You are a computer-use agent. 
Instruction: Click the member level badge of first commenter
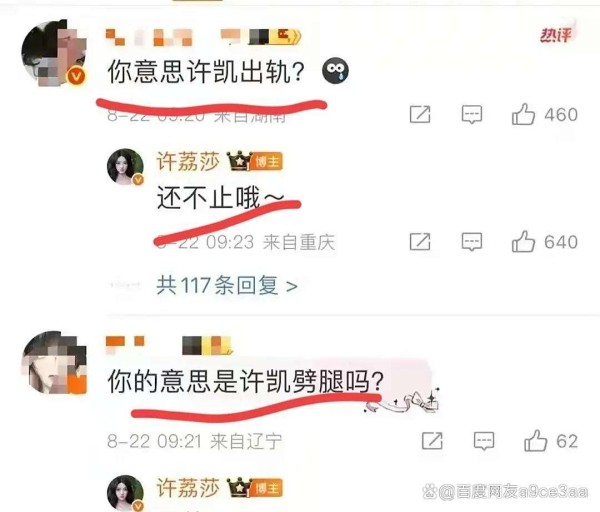(x=275, y=37)
